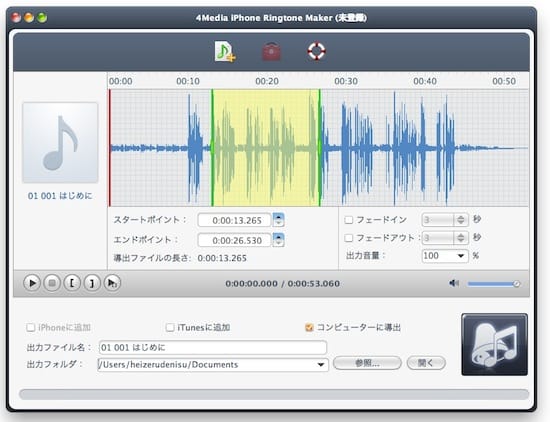Click the yellow minimize window button
This screenshot has height=422, width=550.
(29, 18)
